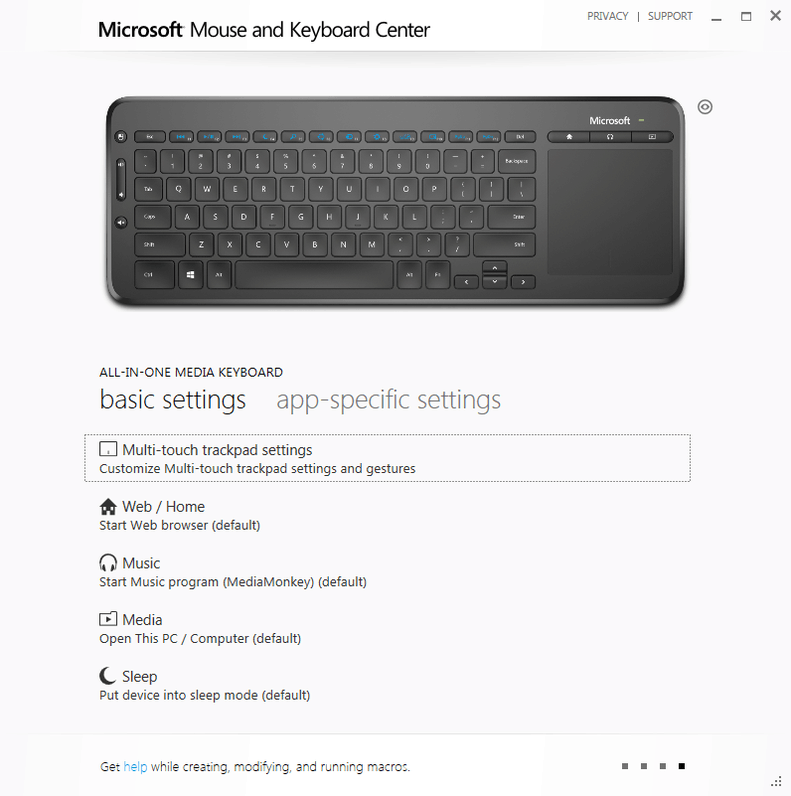Click the Music headphones icon

pyautogui.click(x=108, y=563)
